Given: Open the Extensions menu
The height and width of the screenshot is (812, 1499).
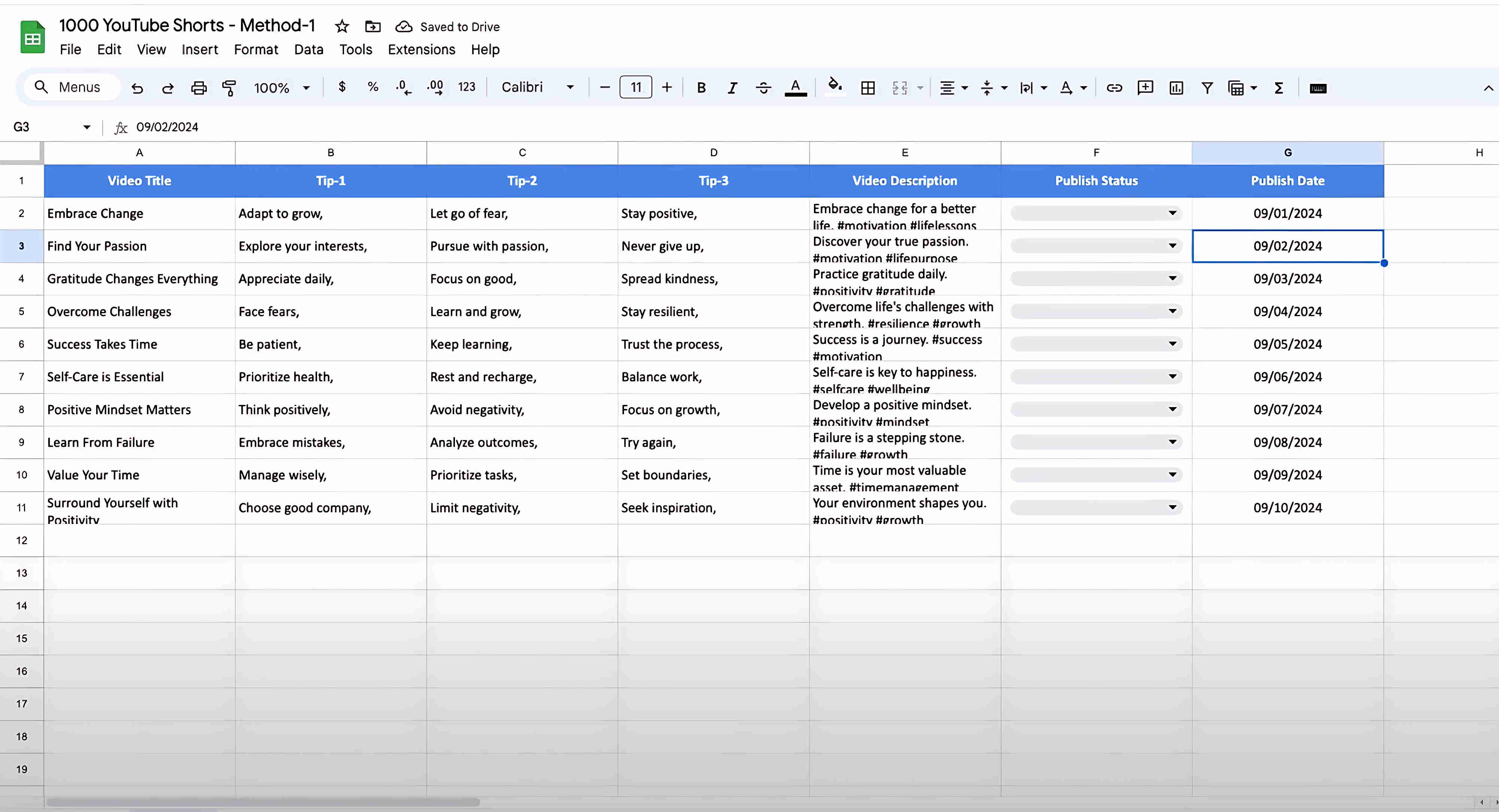Looking at the screenshot, I should (x=421, y=49).
